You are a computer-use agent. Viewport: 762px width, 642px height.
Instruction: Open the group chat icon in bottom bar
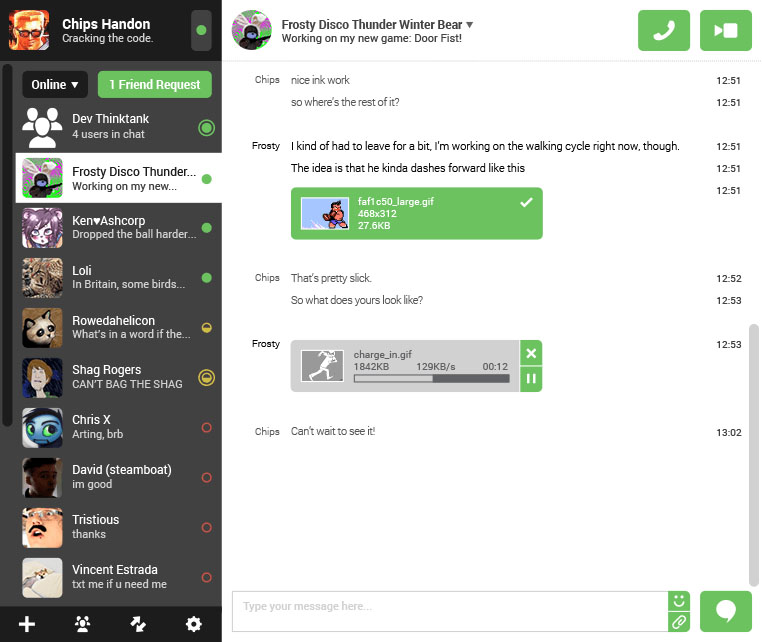coord(83,624)
